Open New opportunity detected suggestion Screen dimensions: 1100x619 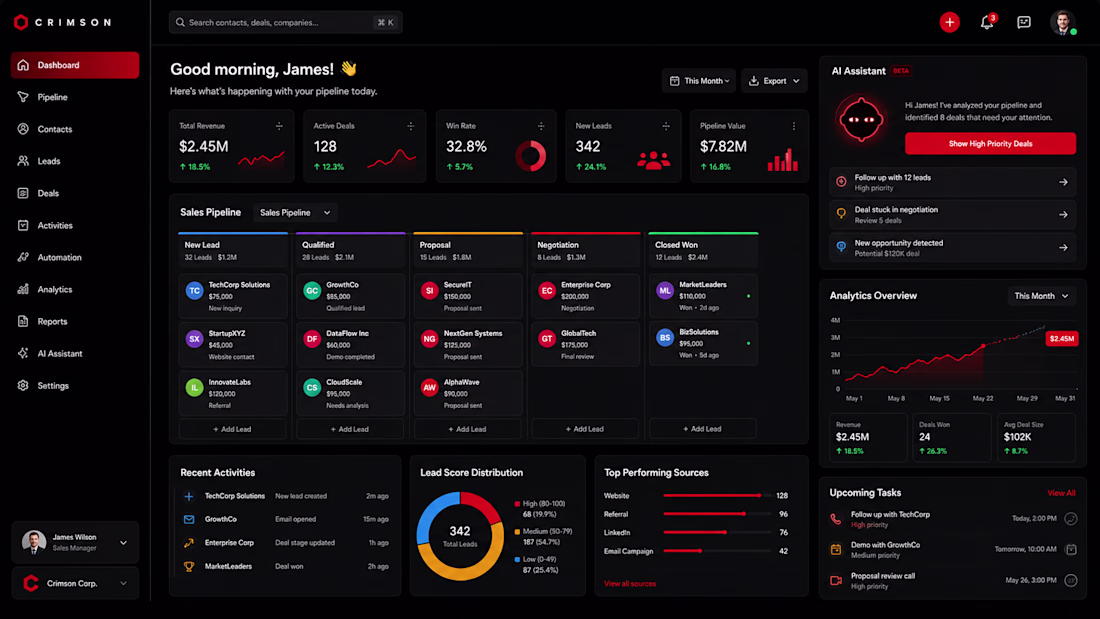953,248
